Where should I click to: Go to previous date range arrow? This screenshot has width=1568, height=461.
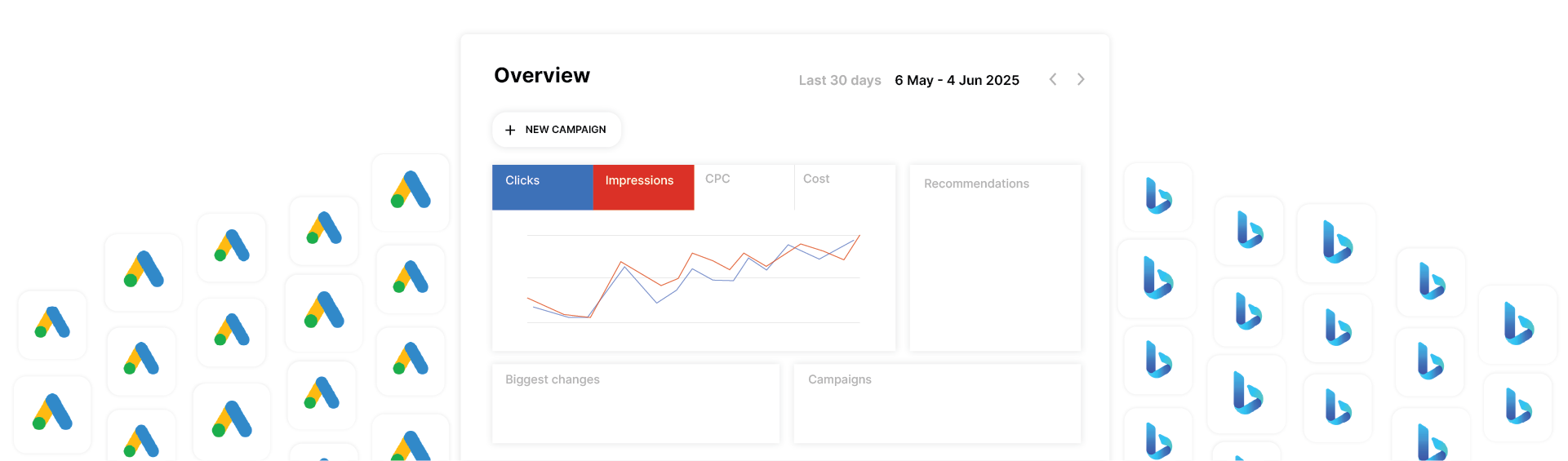(x=1053, y=79)
